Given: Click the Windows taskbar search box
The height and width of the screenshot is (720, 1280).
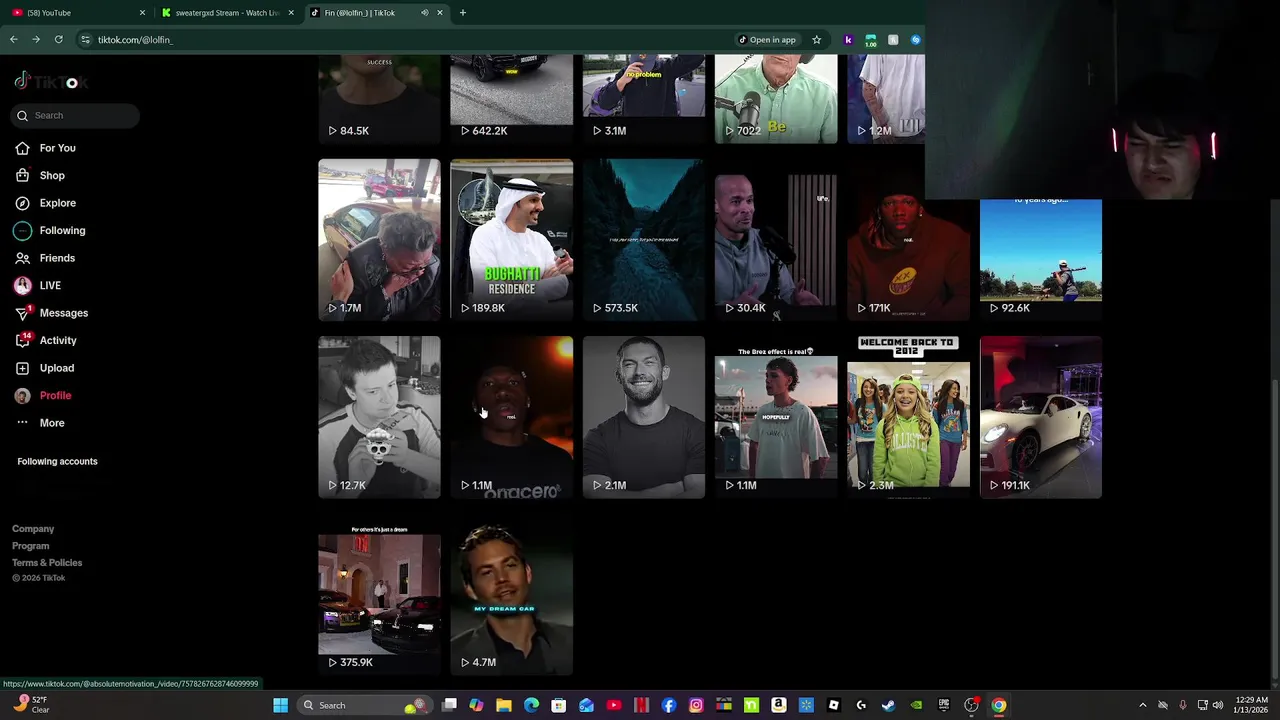Looking at the screenshot, I should pyautogui.click(x=365, y=706).
